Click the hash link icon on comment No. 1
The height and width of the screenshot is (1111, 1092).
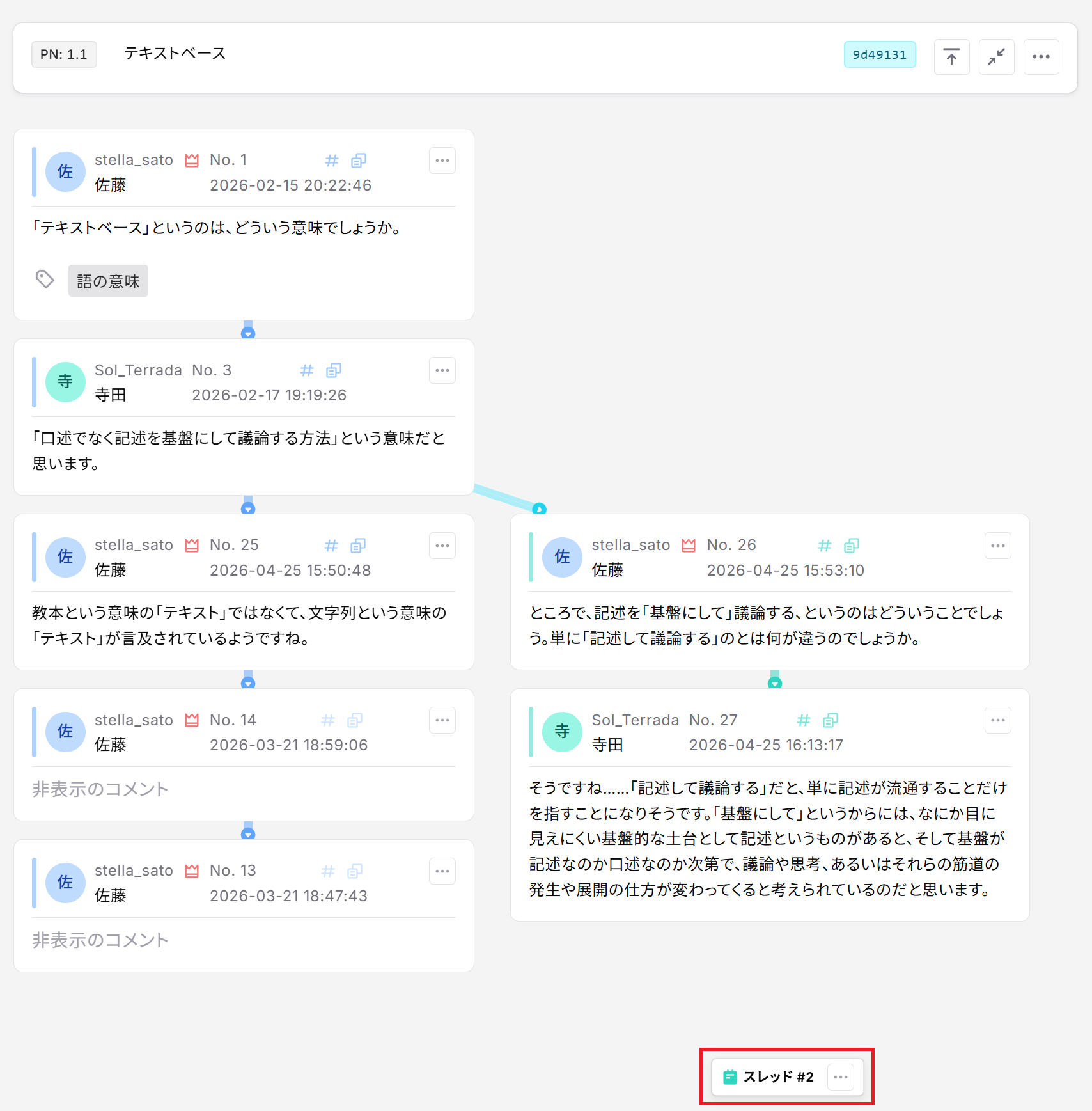click(x=331, y=161)
